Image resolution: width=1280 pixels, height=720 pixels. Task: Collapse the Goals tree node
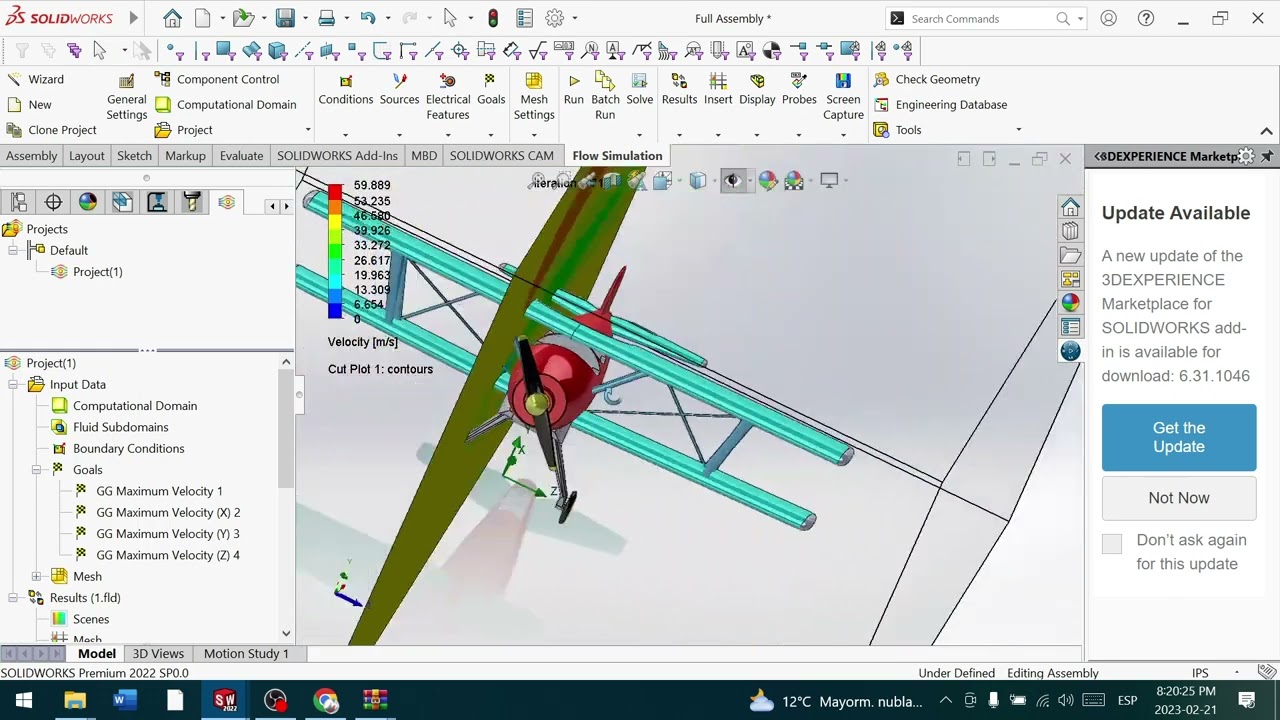pyautogui.click(x=36, y=469)
